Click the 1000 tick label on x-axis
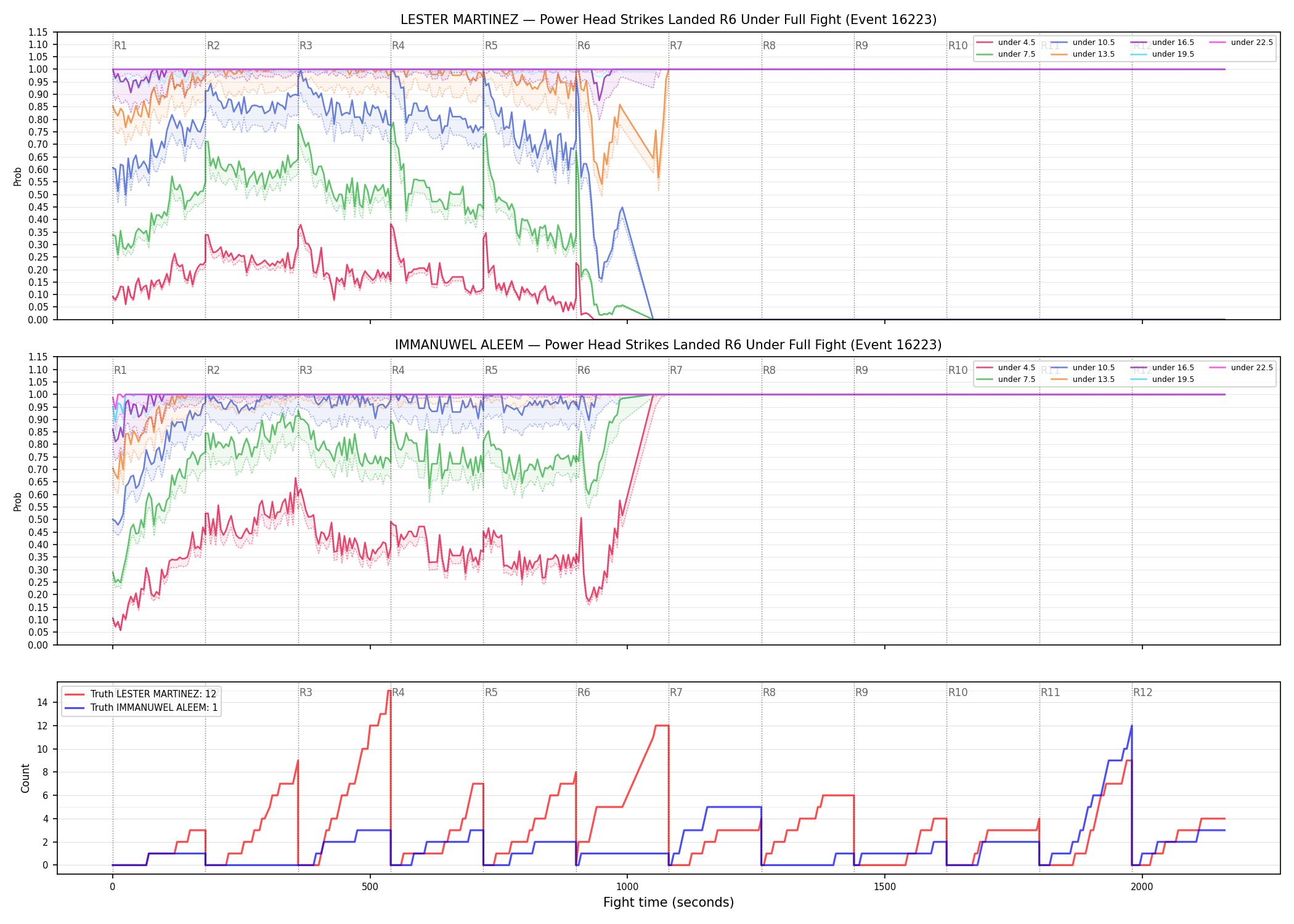The image size is (1294, 924). [627, 887]
